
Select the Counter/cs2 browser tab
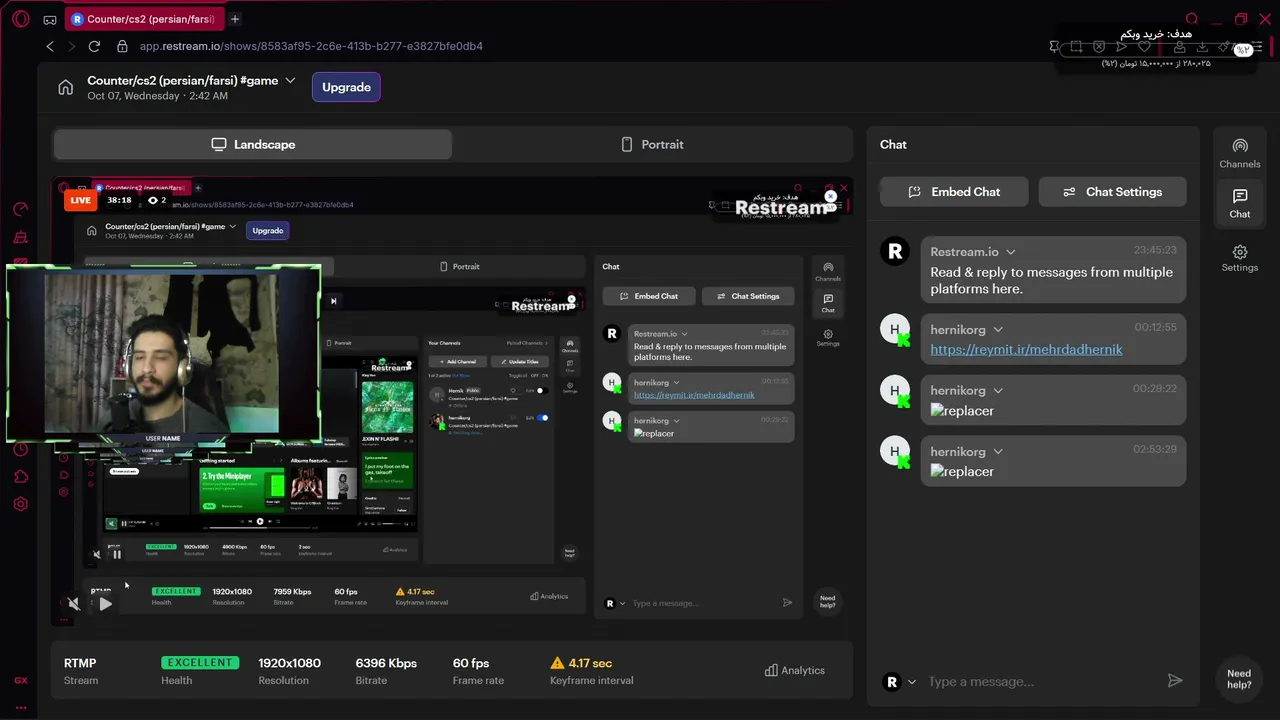pos(144,19)
